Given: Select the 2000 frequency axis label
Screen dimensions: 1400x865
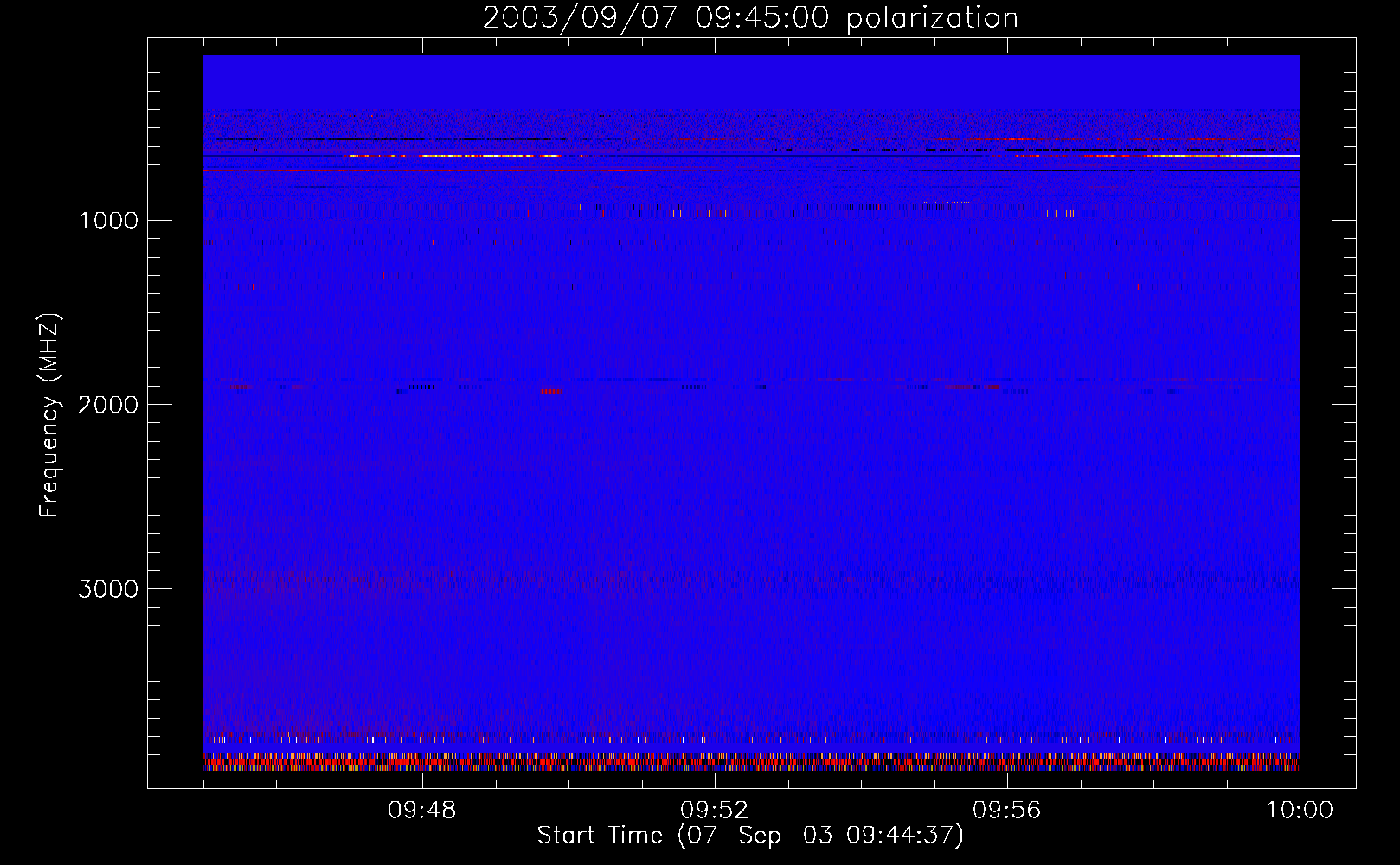Looking at the screenshot, I should tap(108, 405).
